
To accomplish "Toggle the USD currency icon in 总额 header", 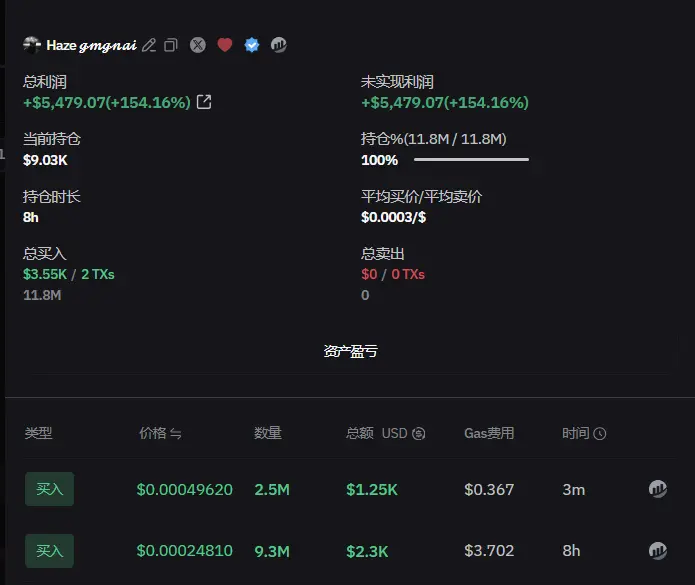I will click(418, 433).
